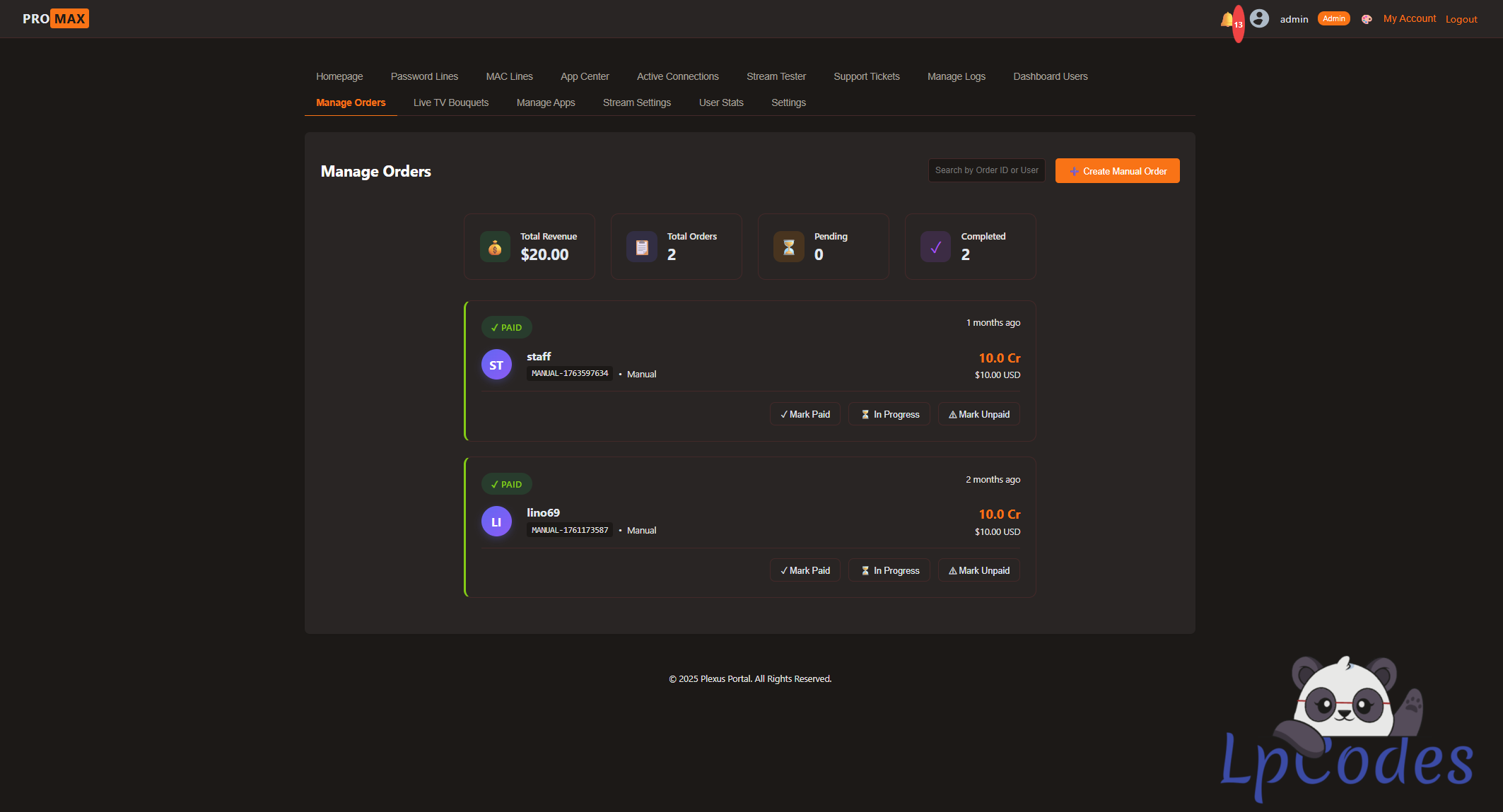
Task: Click the admin user avatar icon
Action: [x=1259, y=18]
